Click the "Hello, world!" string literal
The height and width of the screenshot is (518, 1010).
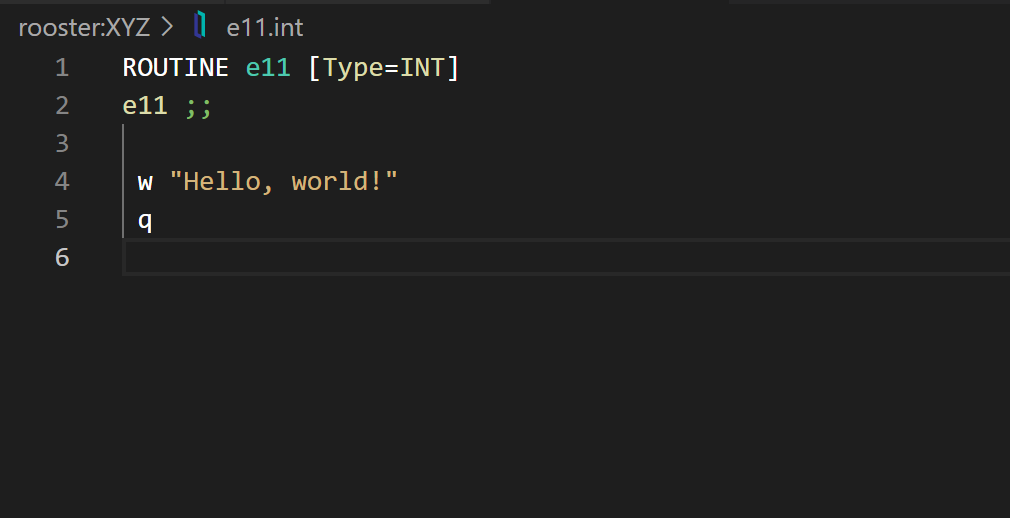click(x=283, y=182)
